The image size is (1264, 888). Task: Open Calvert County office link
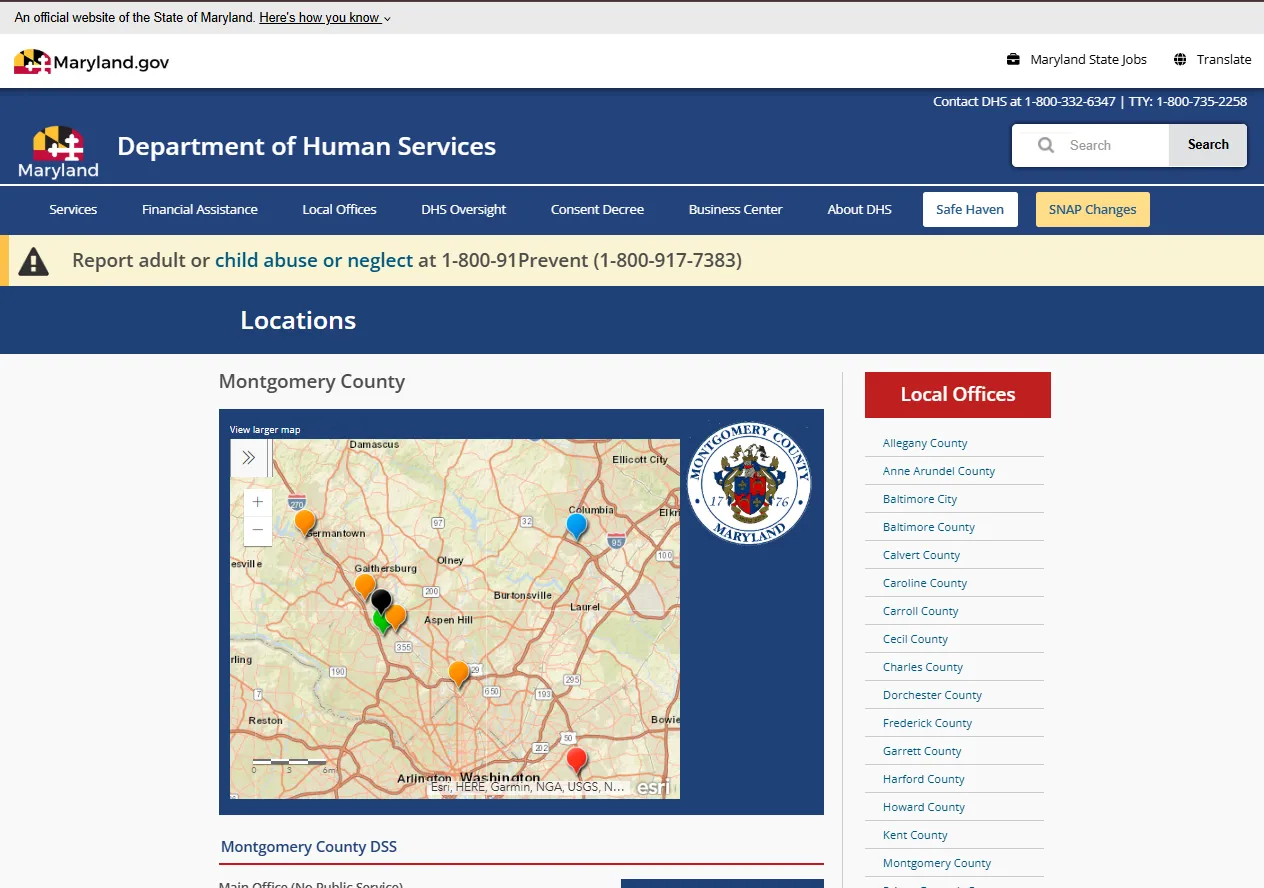[921, 555]
